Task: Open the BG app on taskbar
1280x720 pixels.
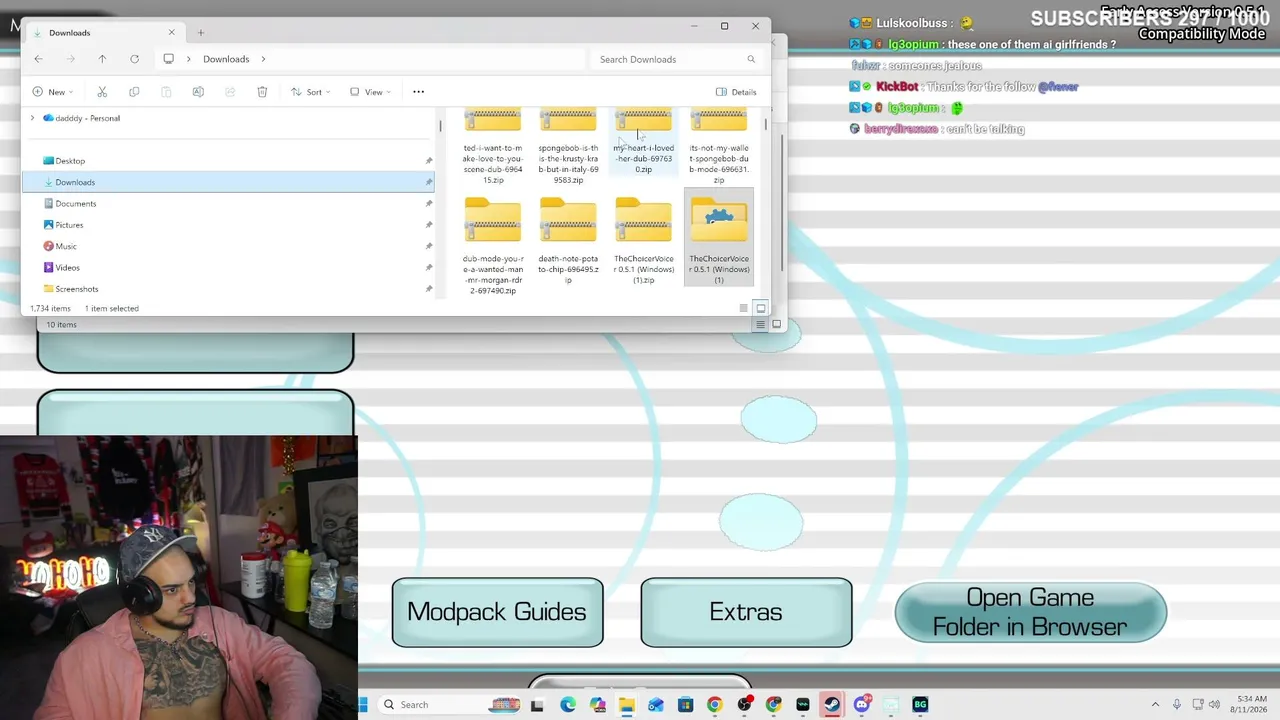Action: tap(920, 705)
